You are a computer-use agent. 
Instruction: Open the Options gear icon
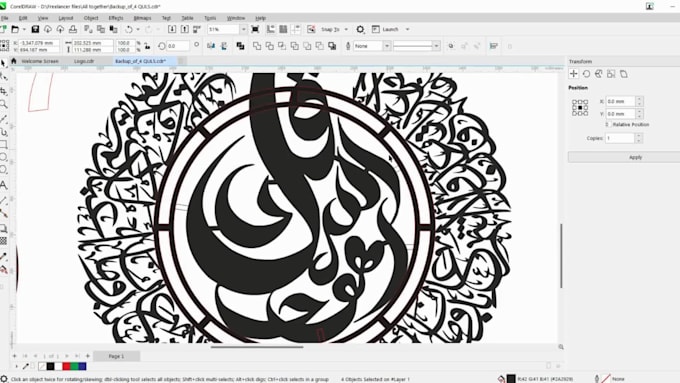point(360,29)
